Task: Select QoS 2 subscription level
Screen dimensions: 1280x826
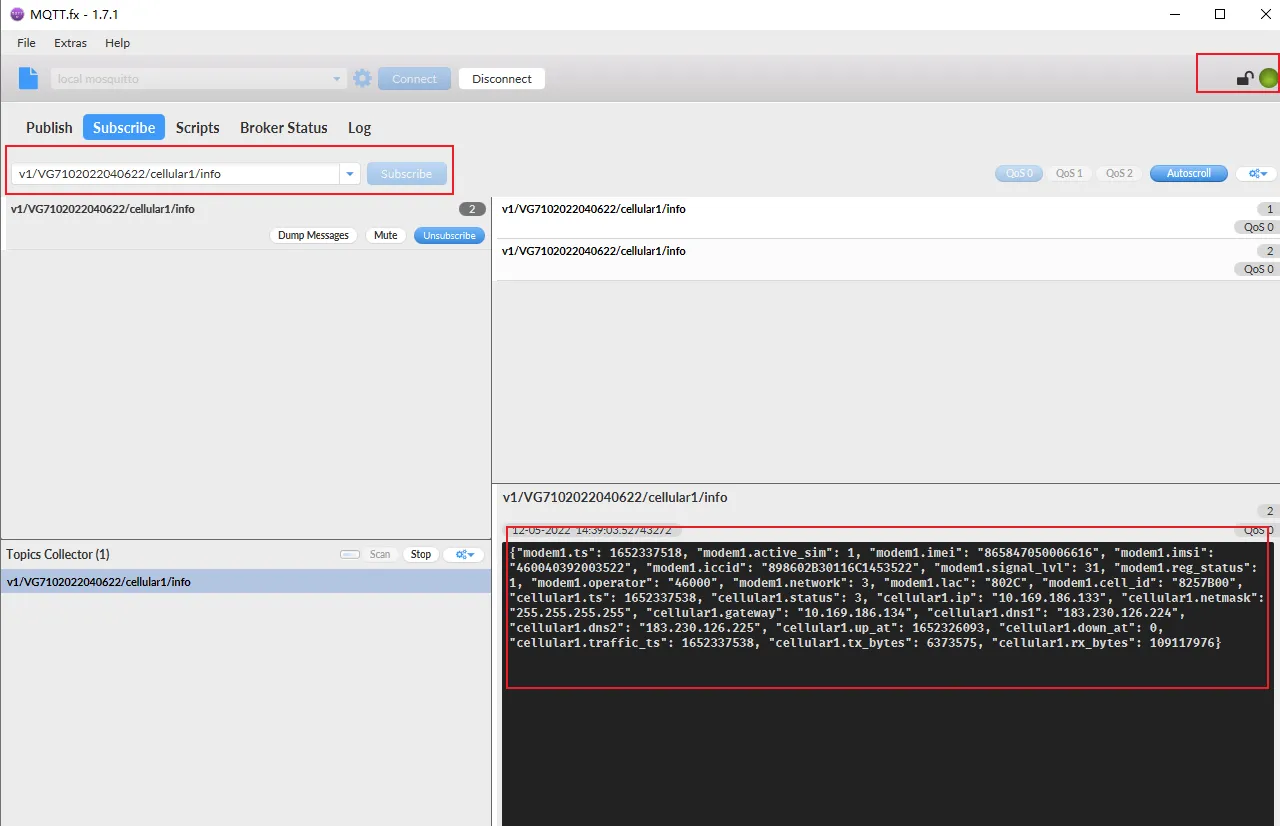Action: pyautogui.click(x=1119, y=174)
